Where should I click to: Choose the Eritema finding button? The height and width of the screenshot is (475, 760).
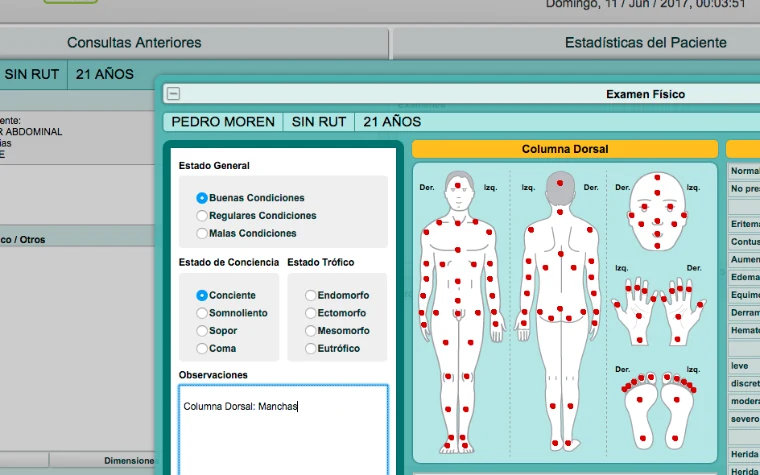click(x=744, y=224)
